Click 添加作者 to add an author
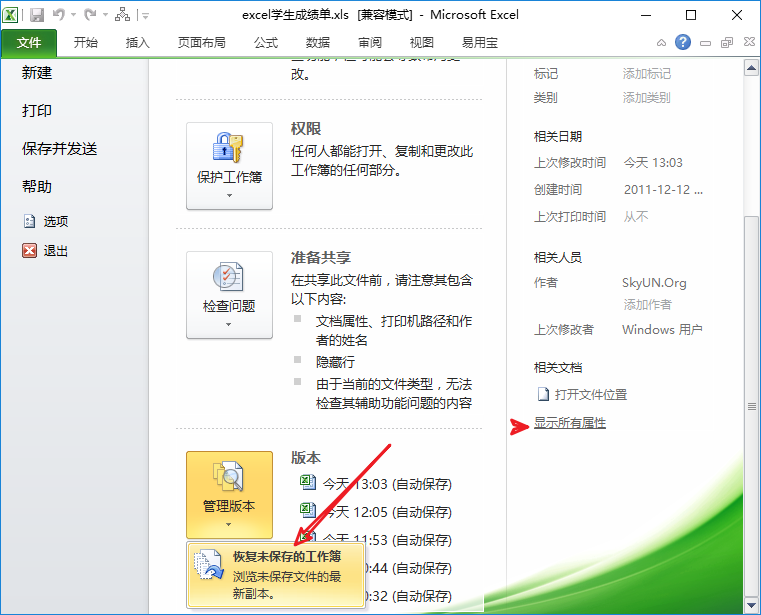The width and height of the screenshot is (761, 615). (647, 304)
